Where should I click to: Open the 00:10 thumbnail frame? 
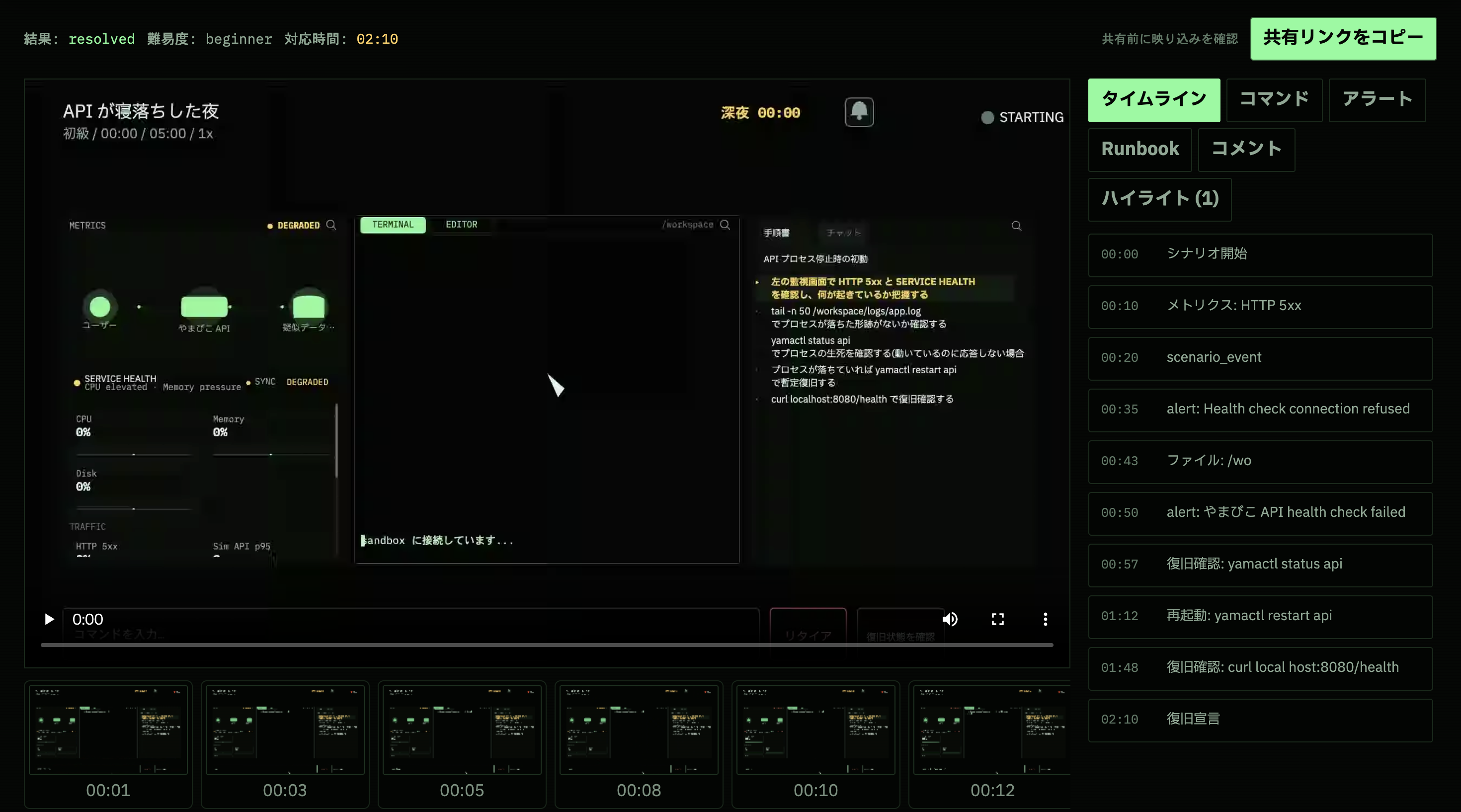pos(815,744)
